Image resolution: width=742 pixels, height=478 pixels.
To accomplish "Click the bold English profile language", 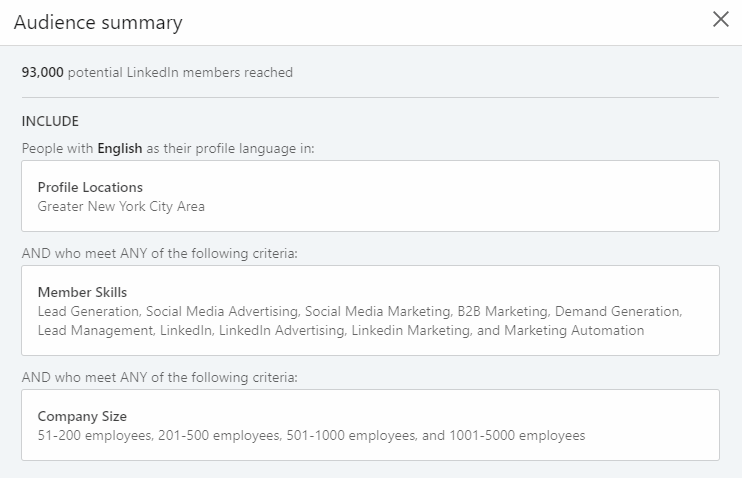I will [120, 148].
